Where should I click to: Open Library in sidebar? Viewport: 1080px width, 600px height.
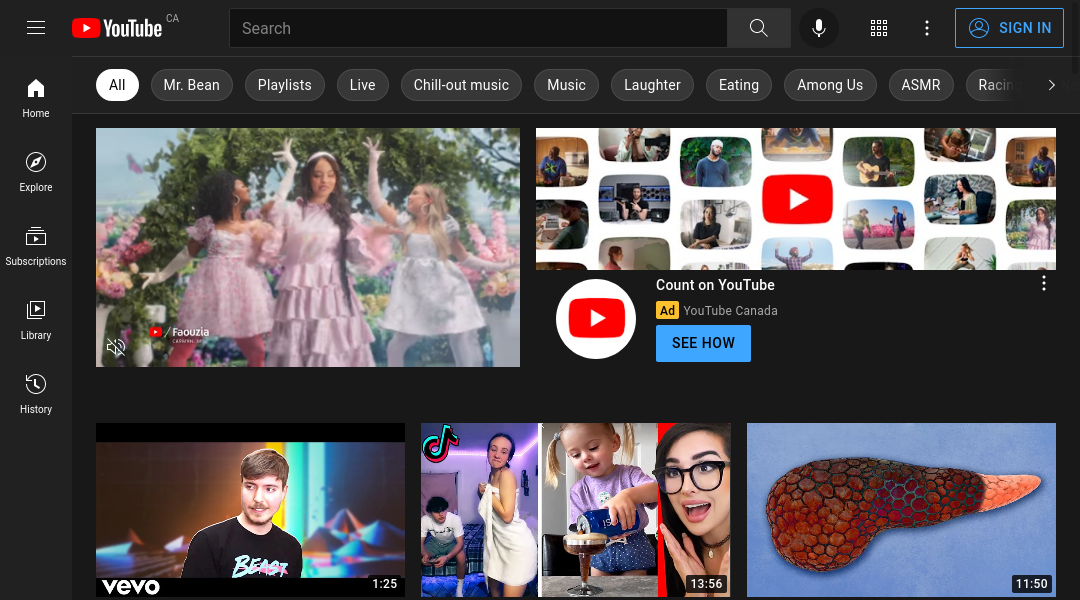click(x=36, y=319)
